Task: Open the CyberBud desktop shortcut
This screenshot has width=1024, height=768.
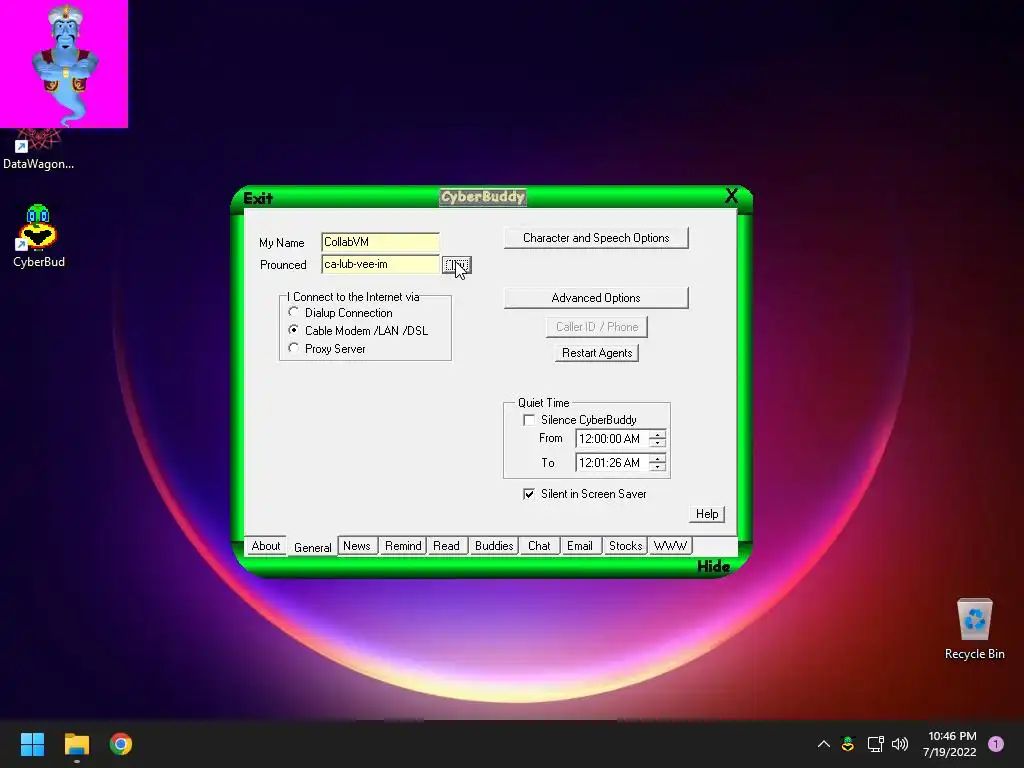Action: click(39, 236)
